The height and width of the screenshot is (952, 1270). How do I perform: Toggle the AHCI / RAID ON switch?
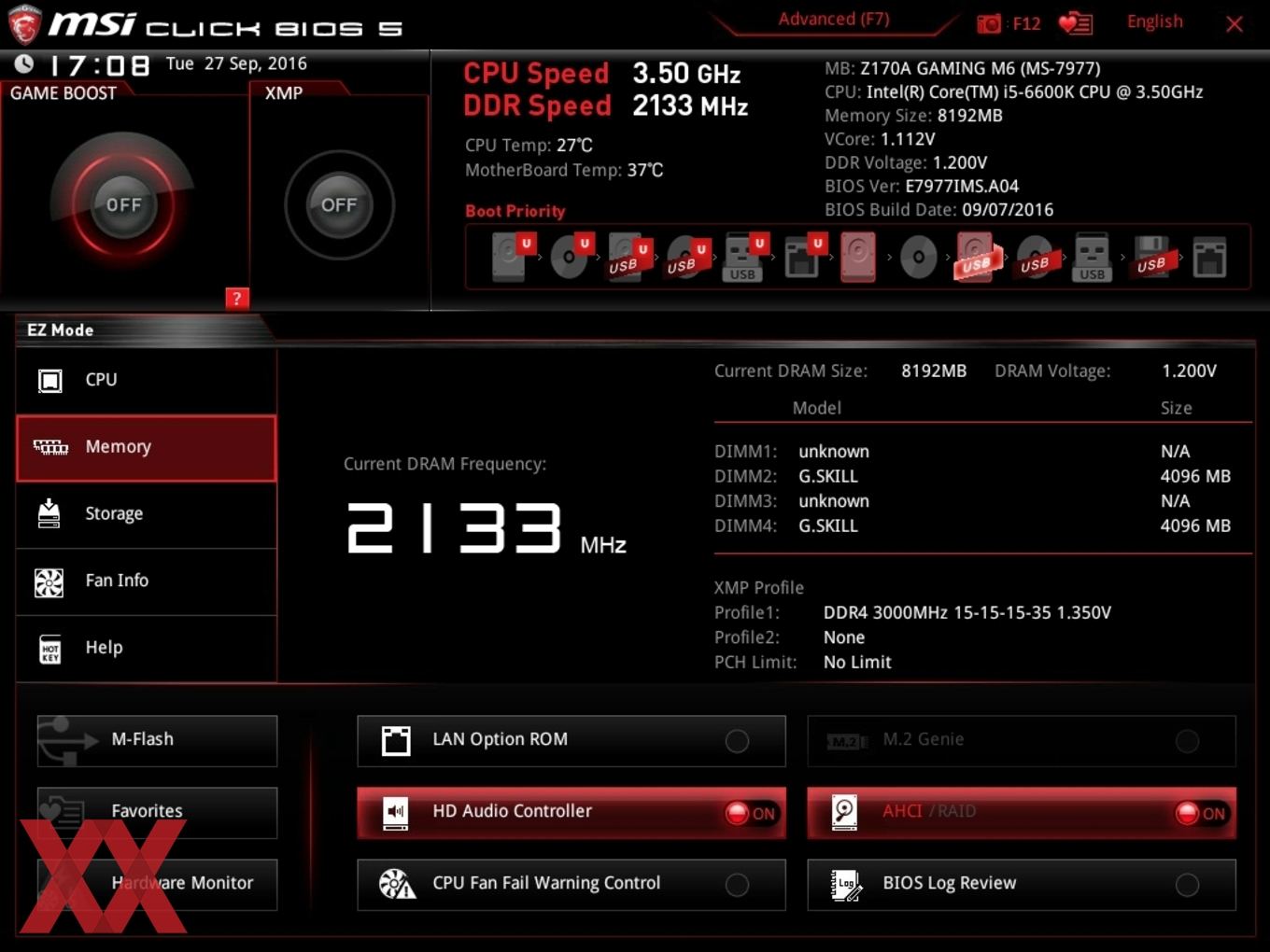(x=1202, y=813)
